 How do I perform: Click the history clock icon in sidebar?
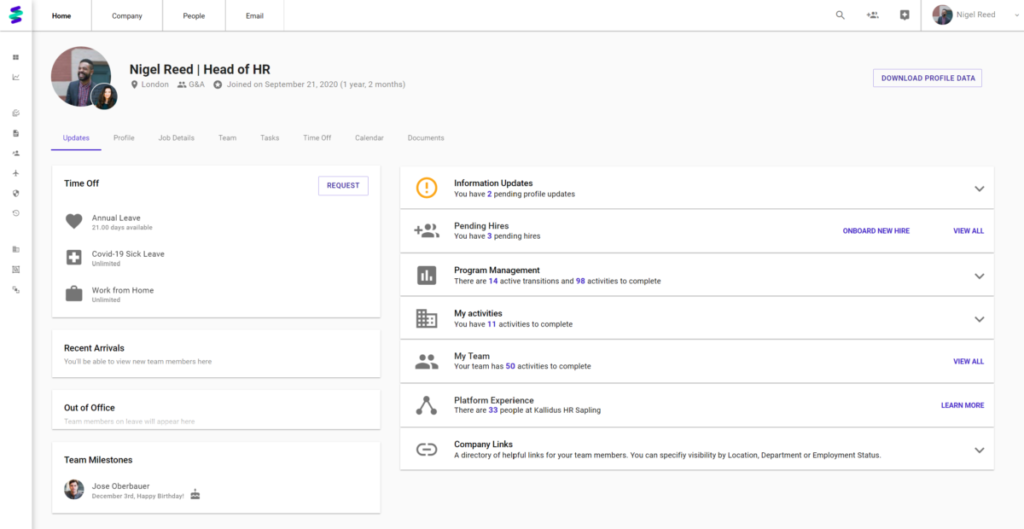15,213
